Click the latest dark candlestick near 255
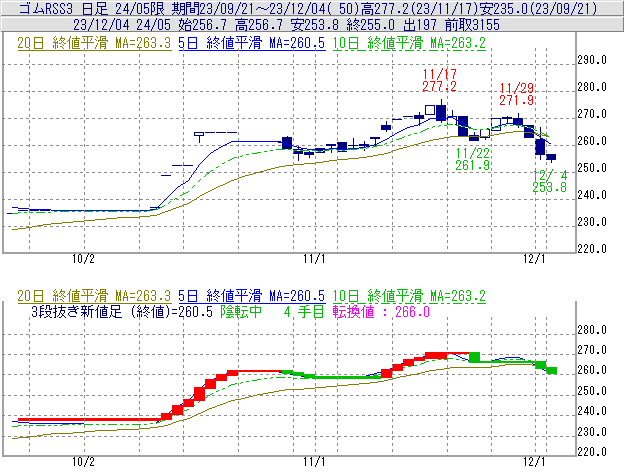Viewport: 624px width, 475px height. pos(551,158)
